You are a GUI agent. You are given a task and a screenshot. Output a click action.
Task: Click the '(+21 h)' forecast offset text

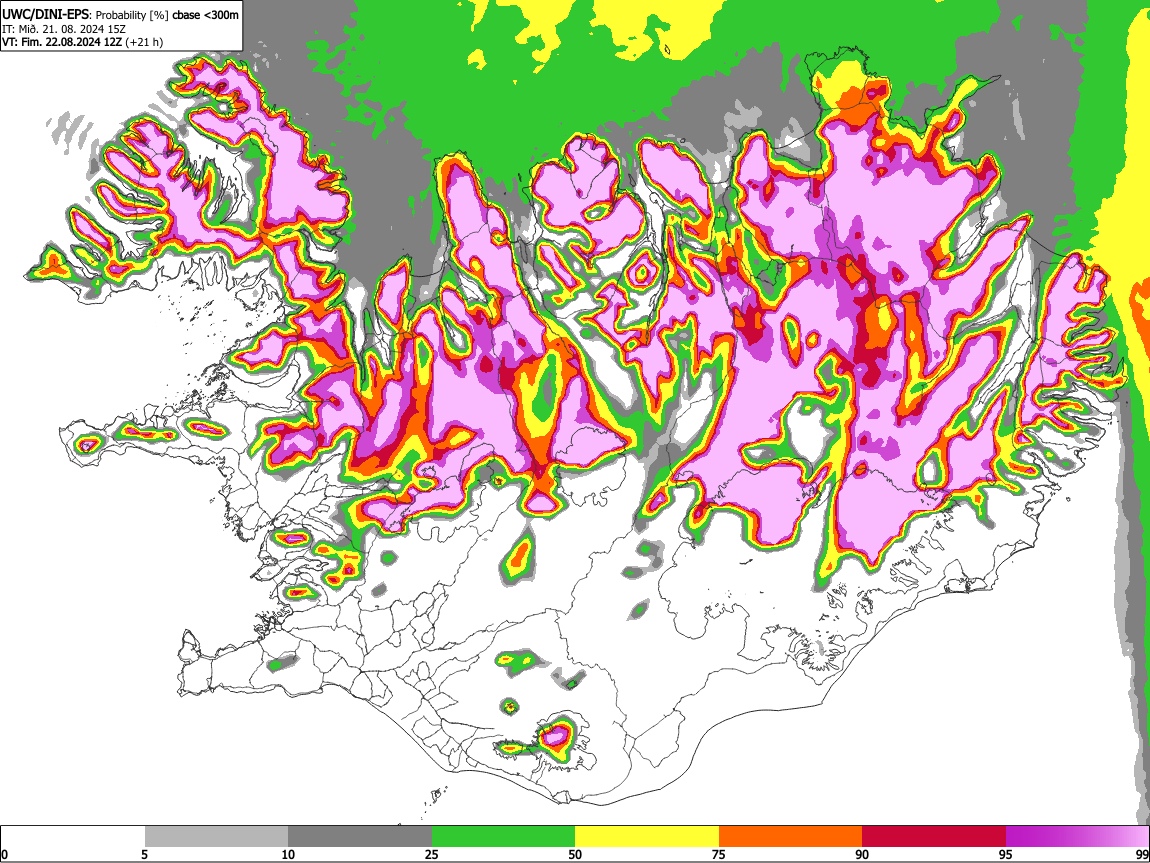coord(144,43)
